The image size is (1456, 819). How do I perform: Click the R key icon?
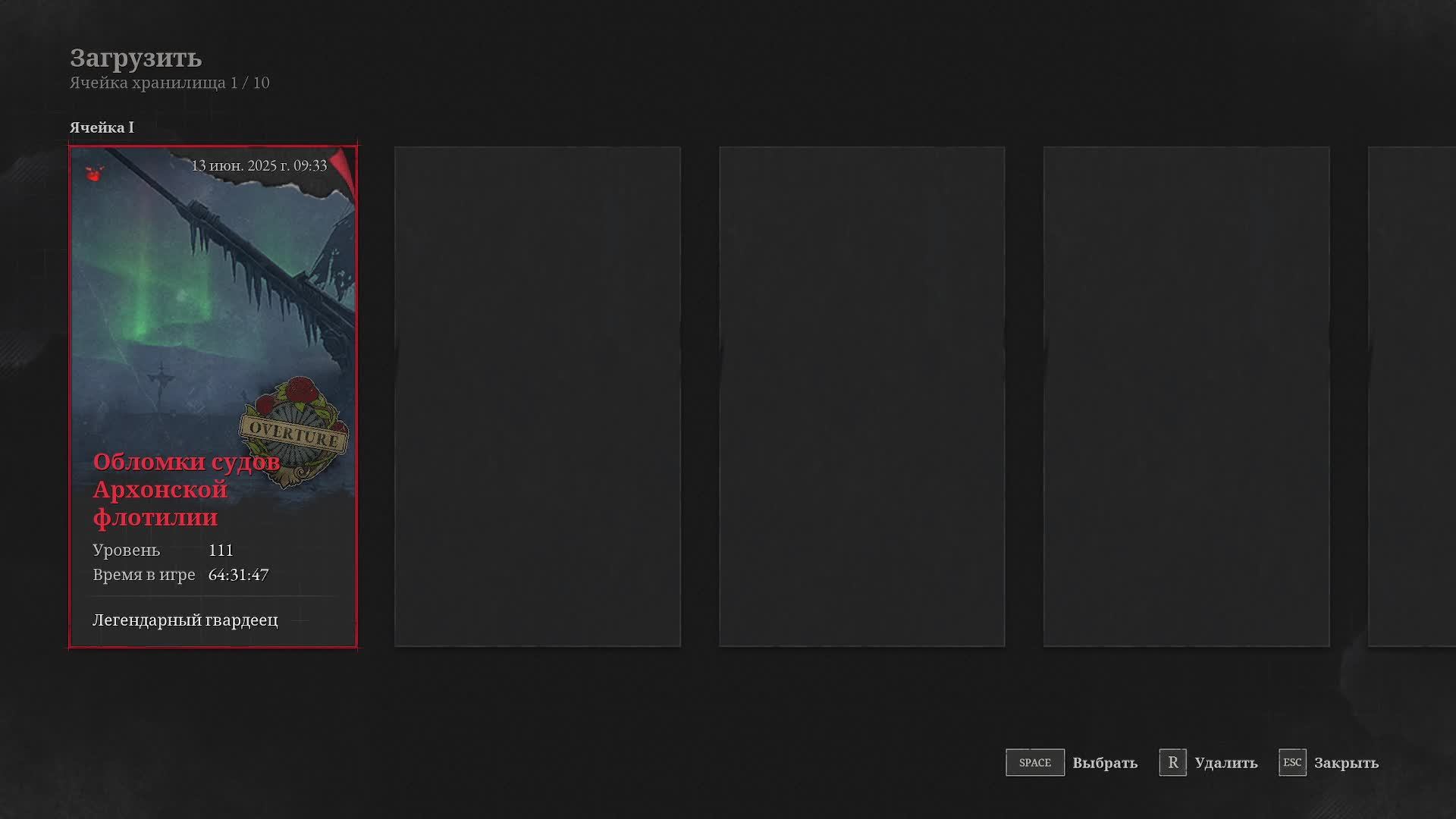tap(1172, 762)
